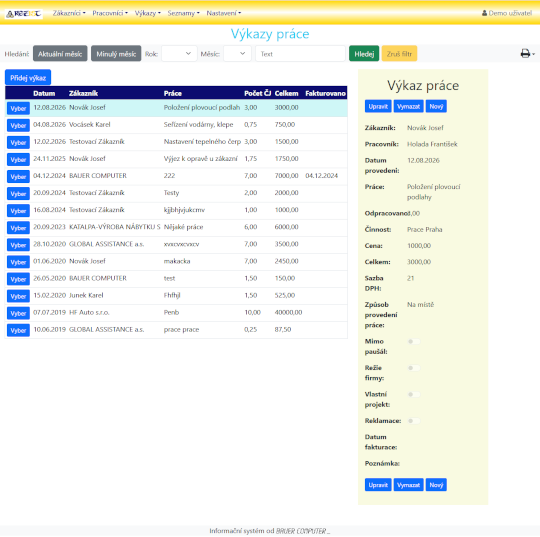Open the print menu icon

[x=527, y=54]
